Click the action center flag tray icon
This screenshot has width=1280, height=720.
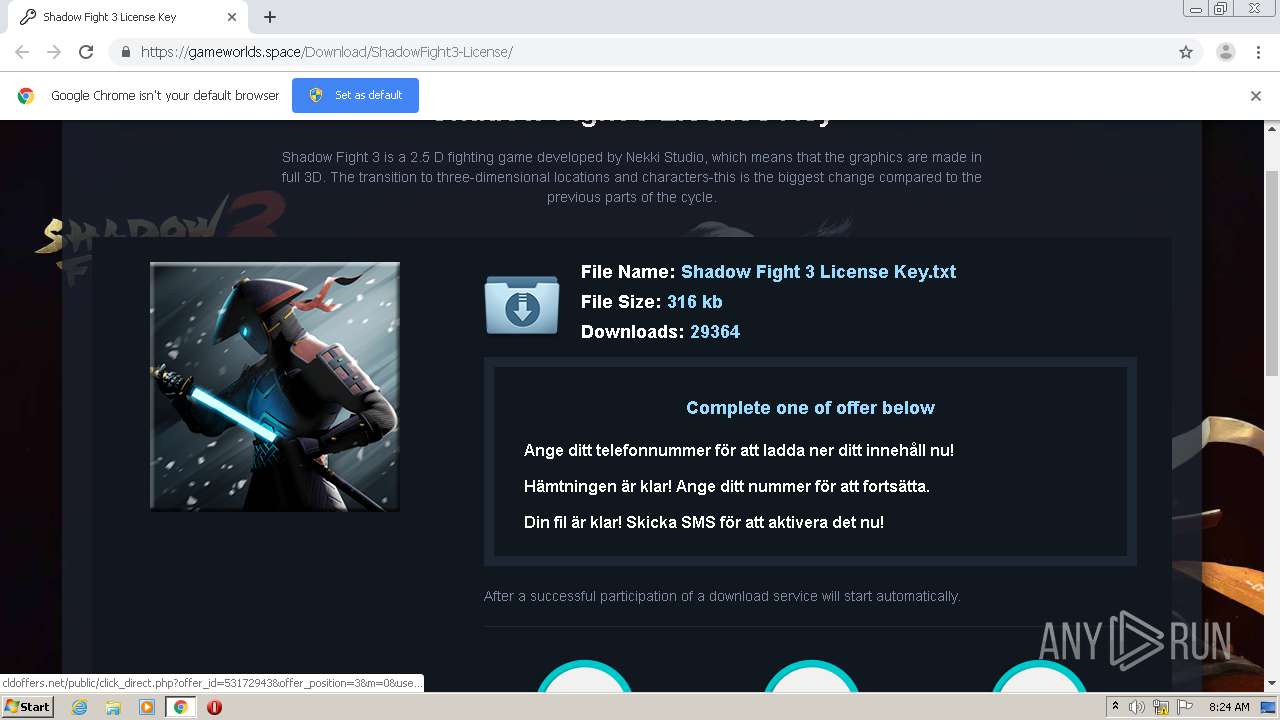(x=1185, y=707)
